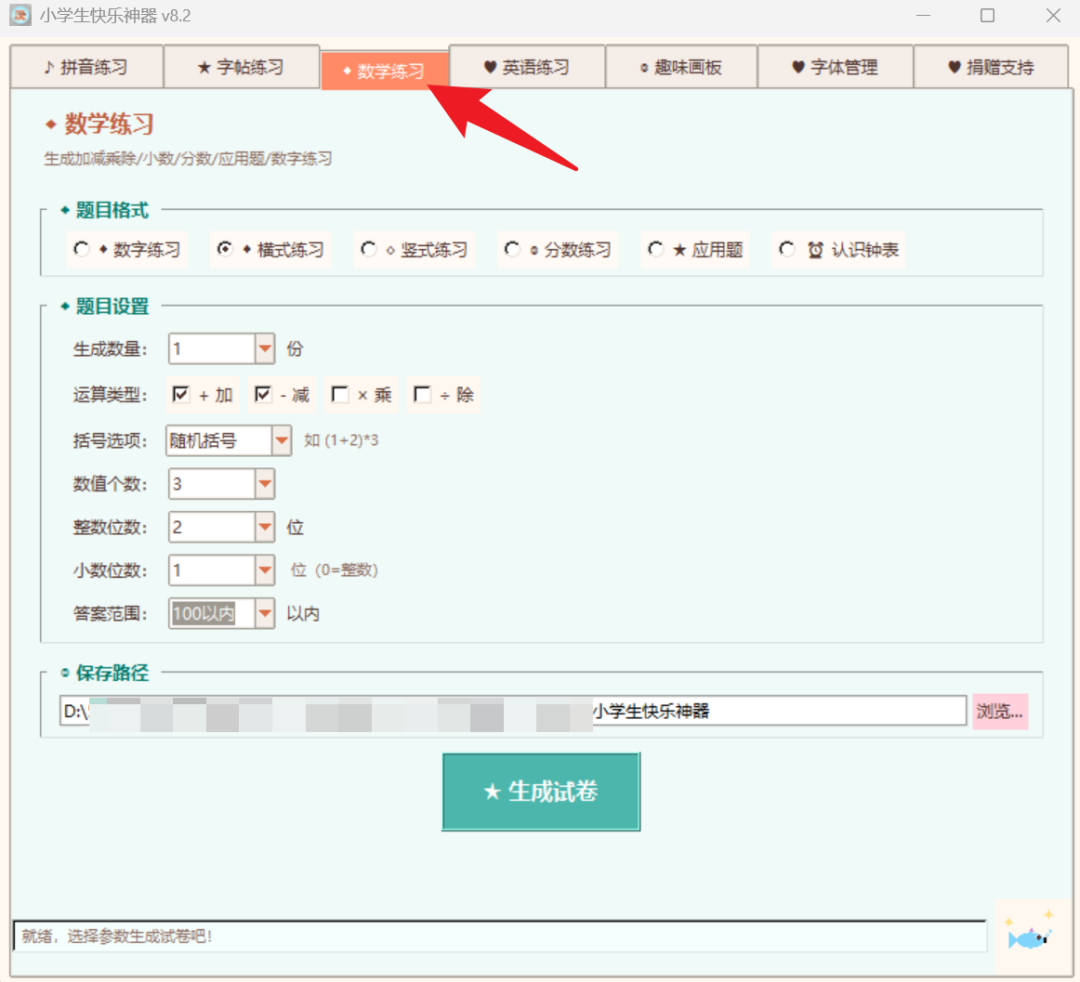Minimize the 小学生快乐神器 window
Screen dimensions: 1080x982
click(923, 15)
